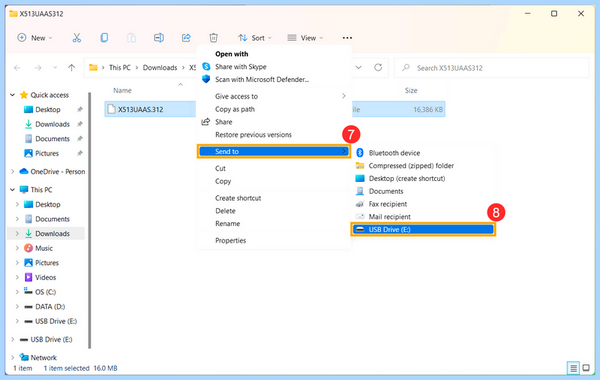Click the Microsoft Defender shield icon
The height and width of the screenshot is (380, 600).
point(206,79)
